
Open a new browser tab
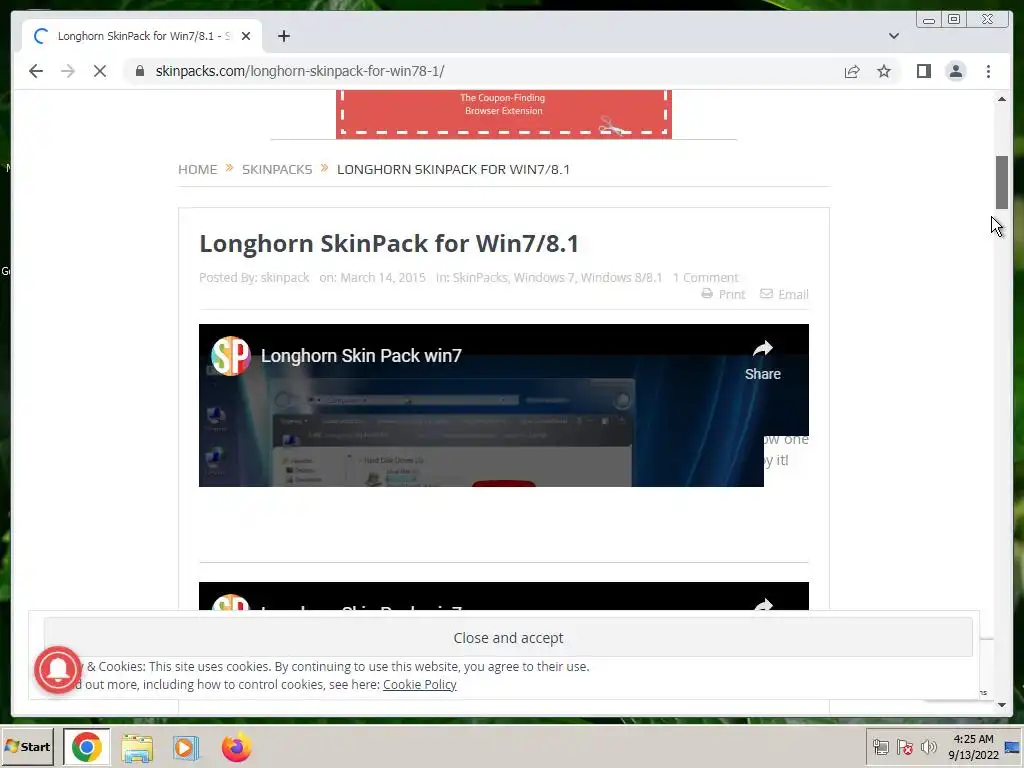click(283, 36)
